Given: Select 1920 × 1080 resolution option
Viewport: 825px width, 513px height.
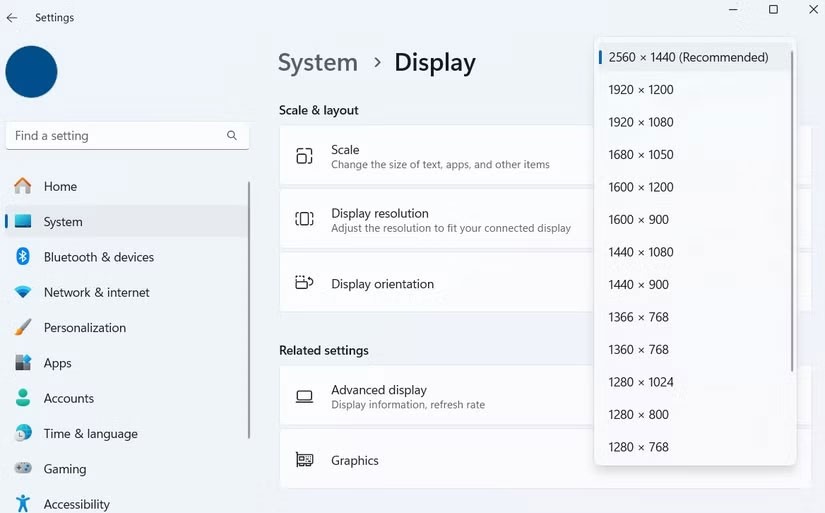Looking at the screenshot, I should click(x=641, y=122).
